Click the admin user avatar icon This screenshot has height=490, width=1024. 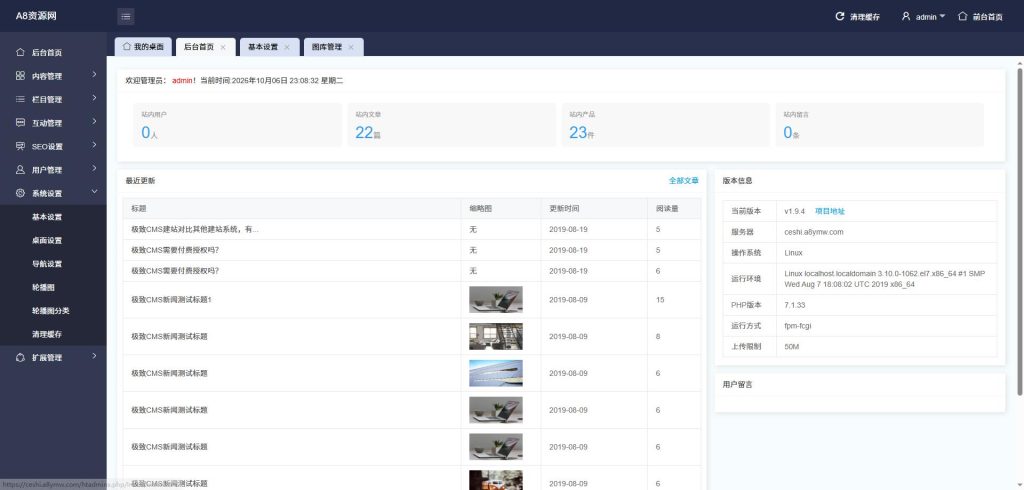pyautogui.click(x=906, y=16)
